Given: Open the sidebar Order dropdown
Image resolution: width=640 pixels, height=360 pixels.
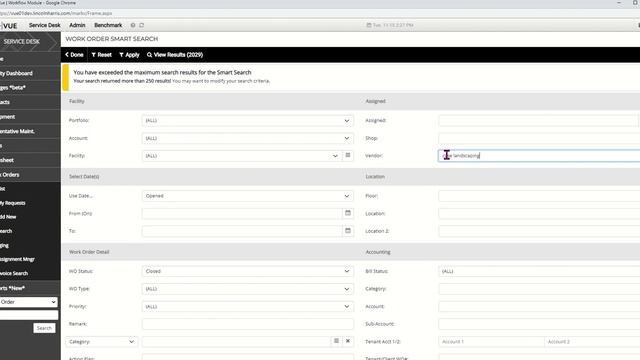Looking at the screenshot, I should point(28,302).
